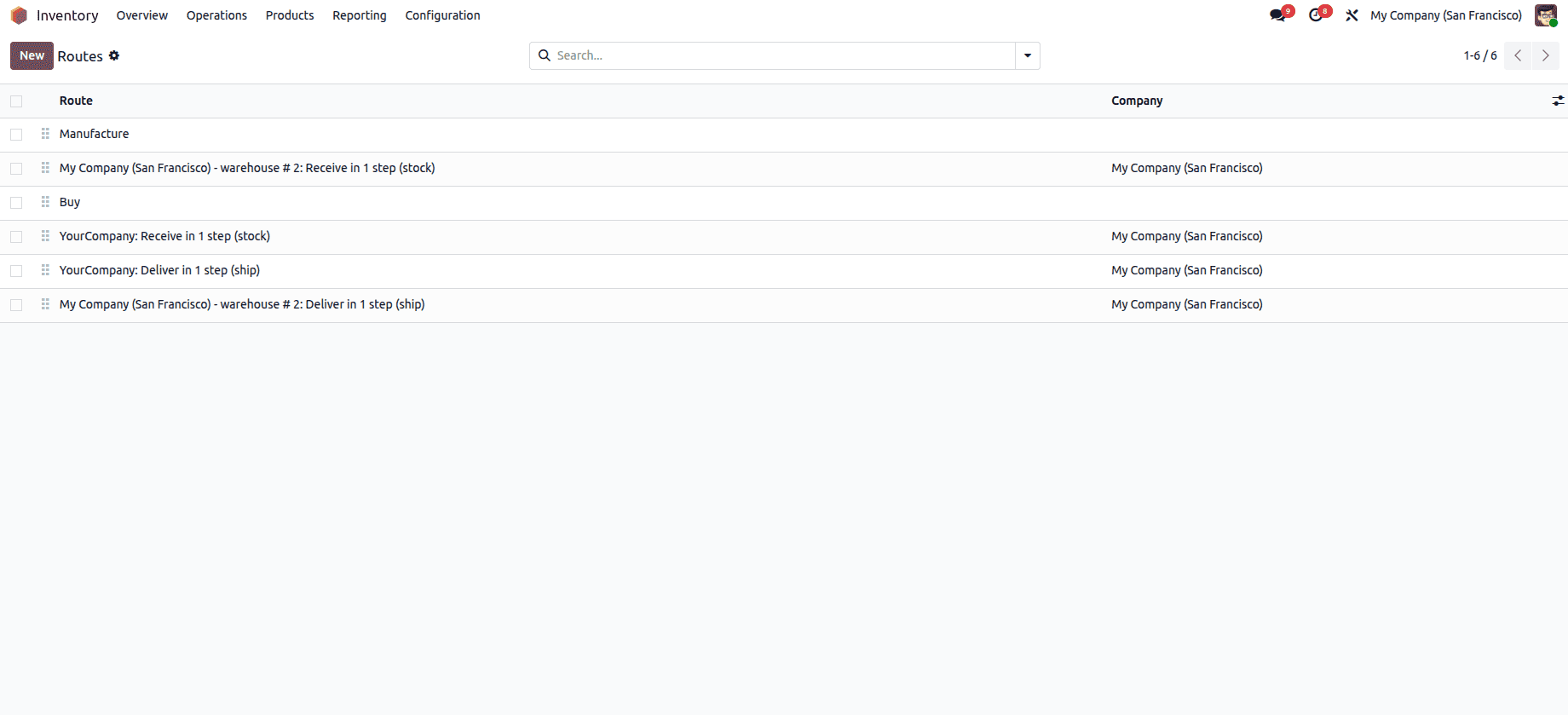This screenshot has width=1568, height=715.
Task: Open the Operations menu
Action: pos(216,15)
